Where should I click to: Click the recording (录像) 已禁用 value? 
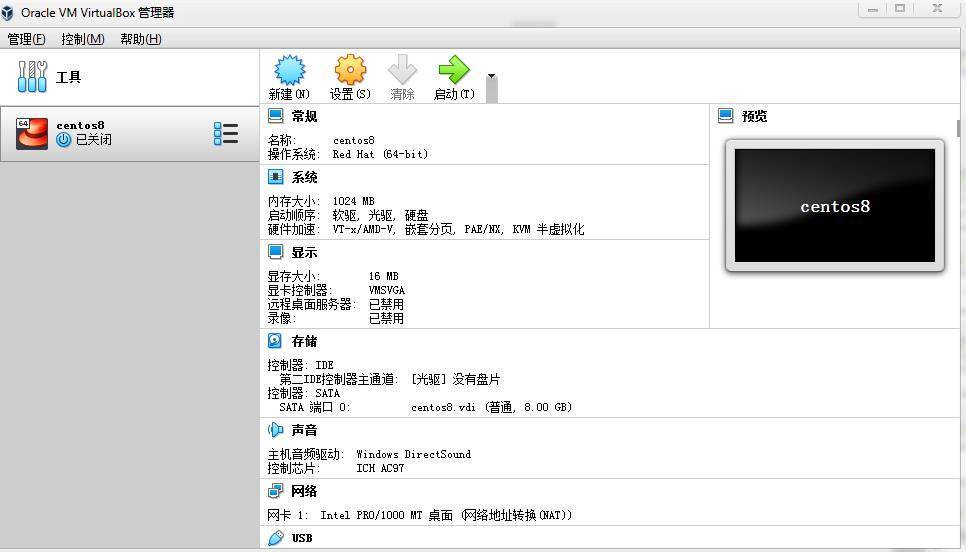click(x=386, y=319)
